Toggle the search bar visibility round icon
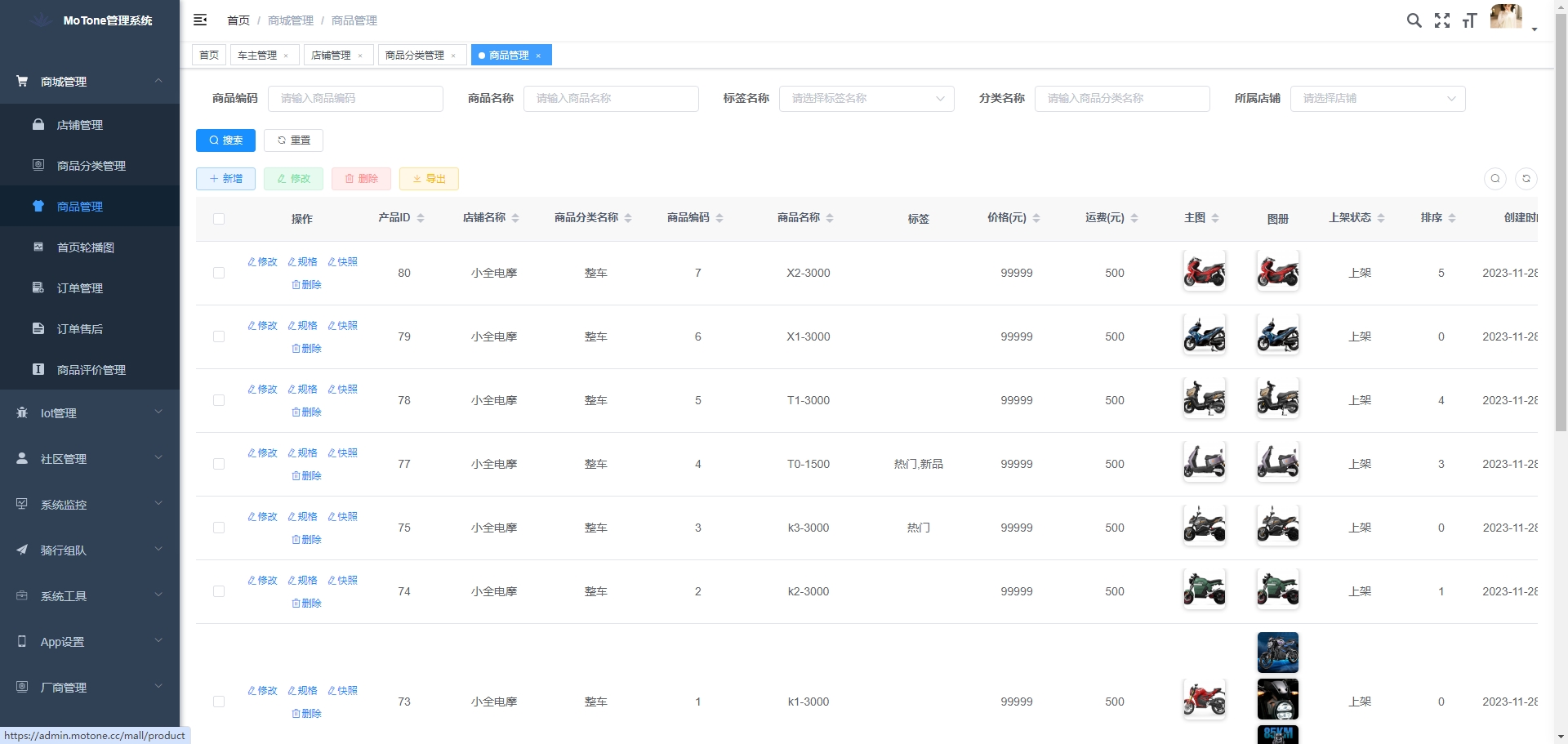The image size is (1568, 744). (1495, 179)
